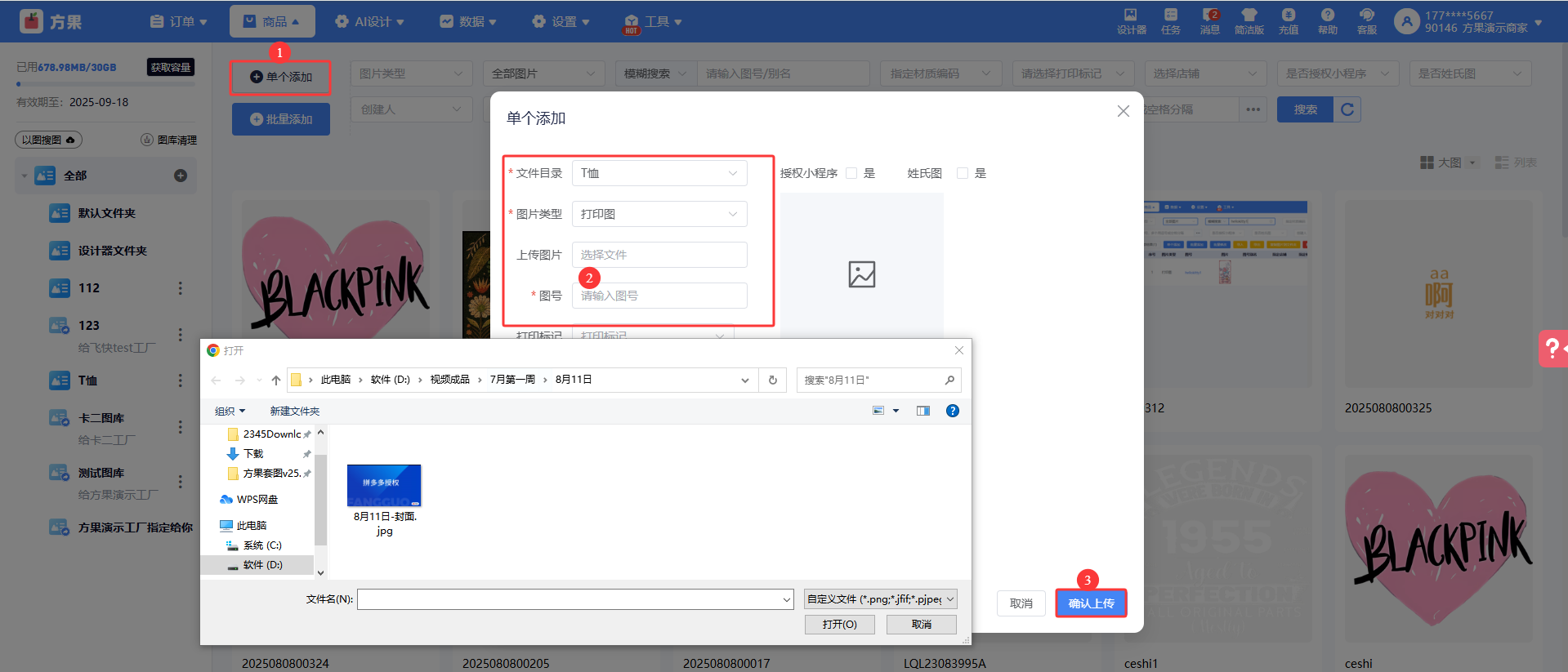Click the image placeholder preview icon
Image resolution: width=1568 pixels, height=672 pixels.
click(862, 274)
